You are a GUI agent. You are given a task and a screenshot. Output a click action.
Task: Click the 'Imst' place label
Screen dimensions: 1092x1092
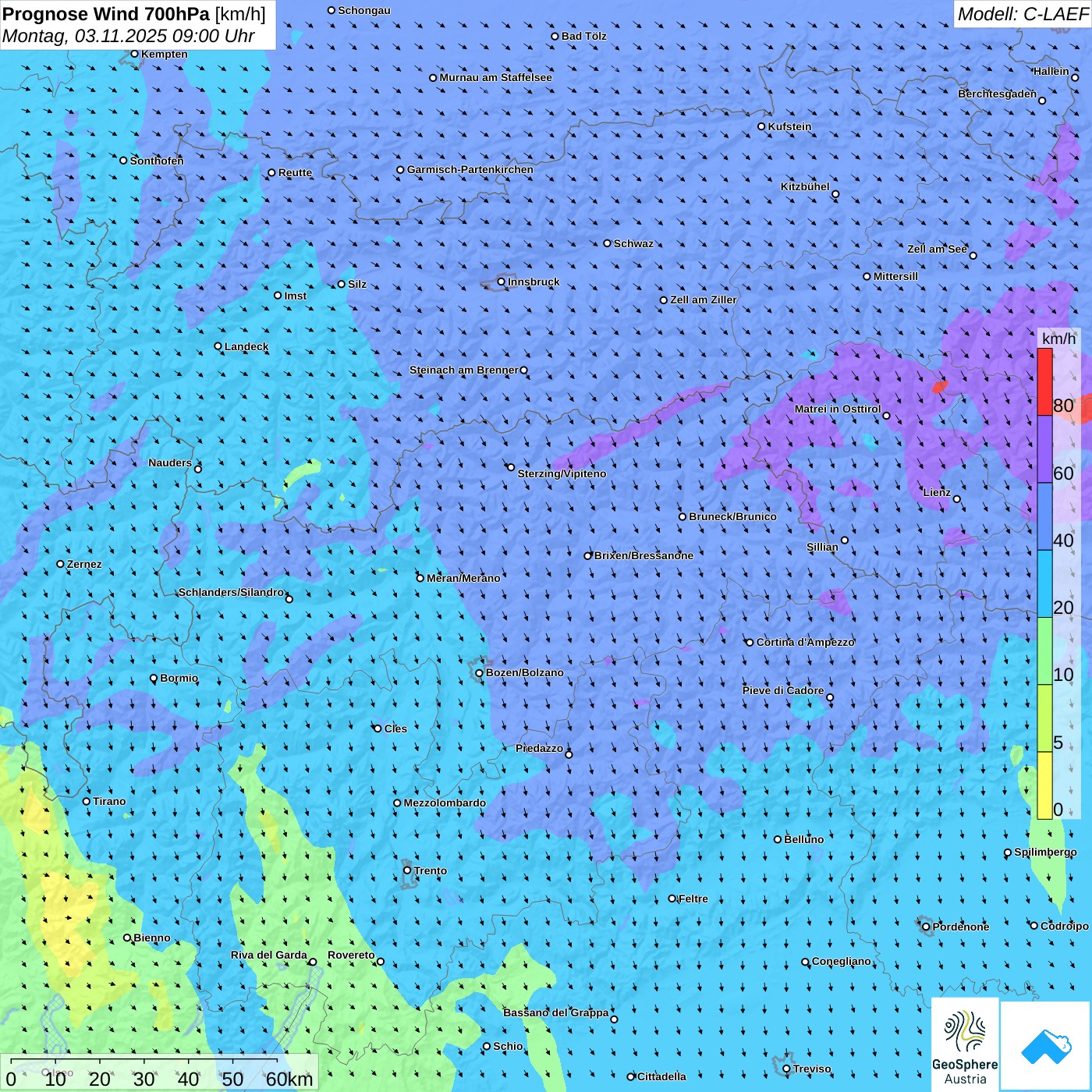pyautogui.click(x=295, y=296)
